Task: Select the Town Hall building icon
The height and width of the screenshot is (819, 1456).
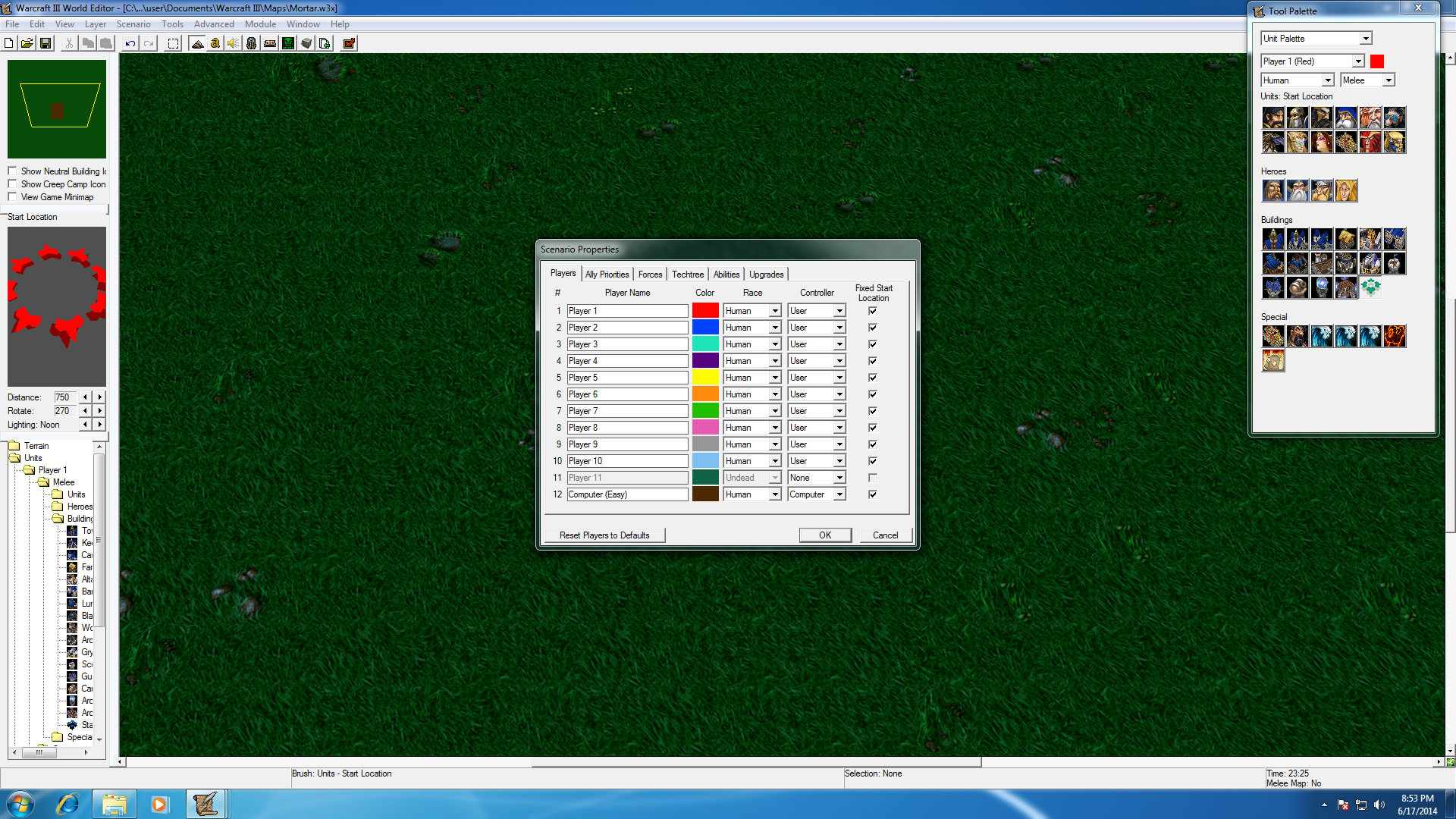Action: click(1273, 239)
